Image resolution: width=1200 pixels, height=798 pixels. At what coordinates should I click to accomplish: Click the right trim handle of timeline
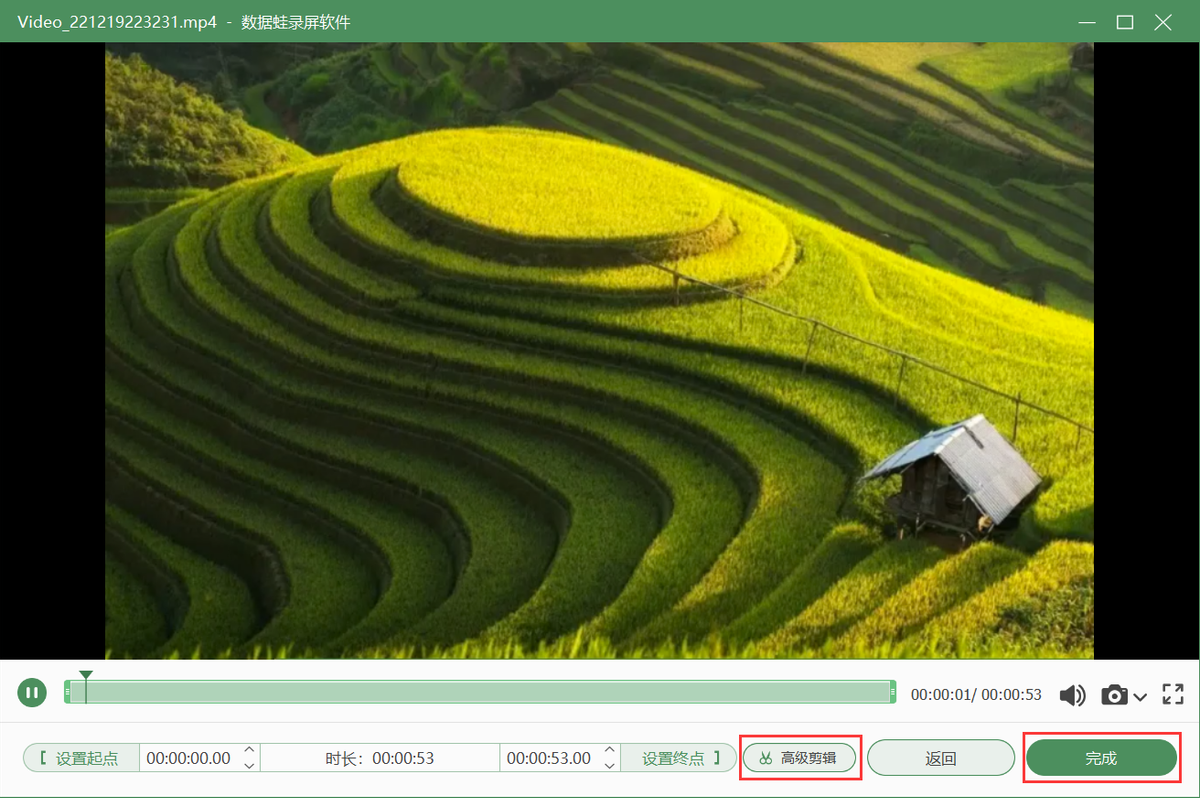click(892, 692)
